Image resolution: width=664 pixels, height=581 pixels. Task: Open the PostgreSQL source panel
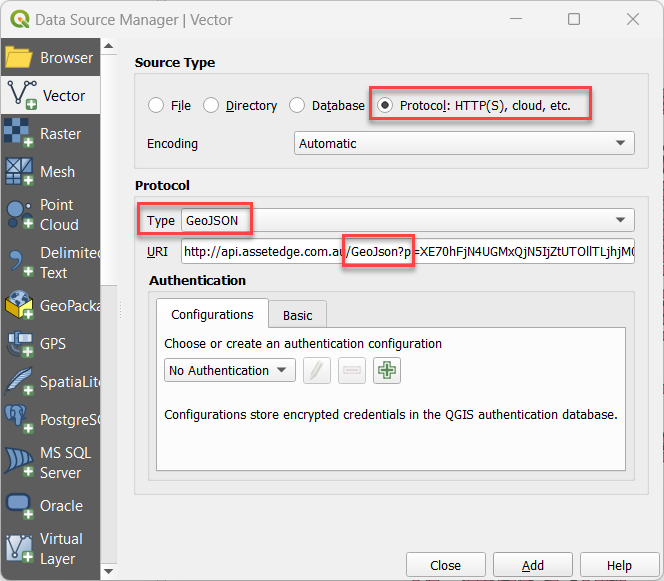tap(50, 419)
